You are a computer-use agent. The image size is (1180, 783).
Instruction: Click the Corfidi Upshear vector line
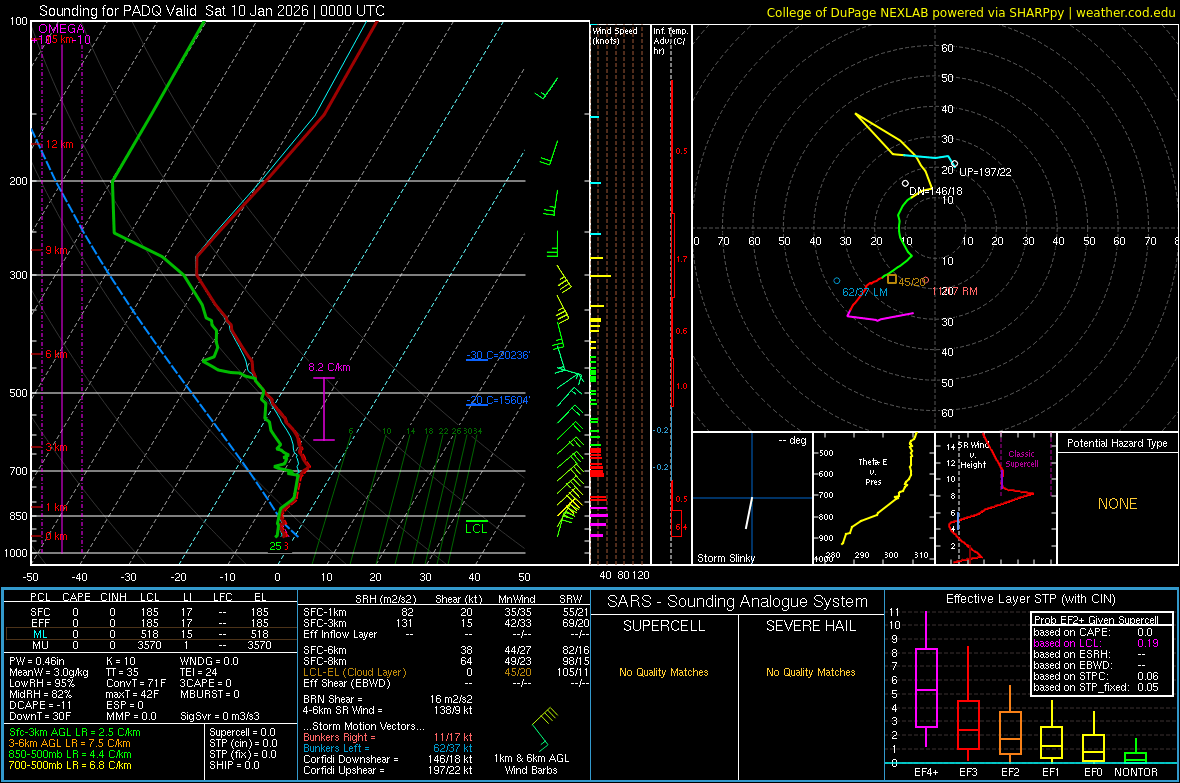pos(388,770)
